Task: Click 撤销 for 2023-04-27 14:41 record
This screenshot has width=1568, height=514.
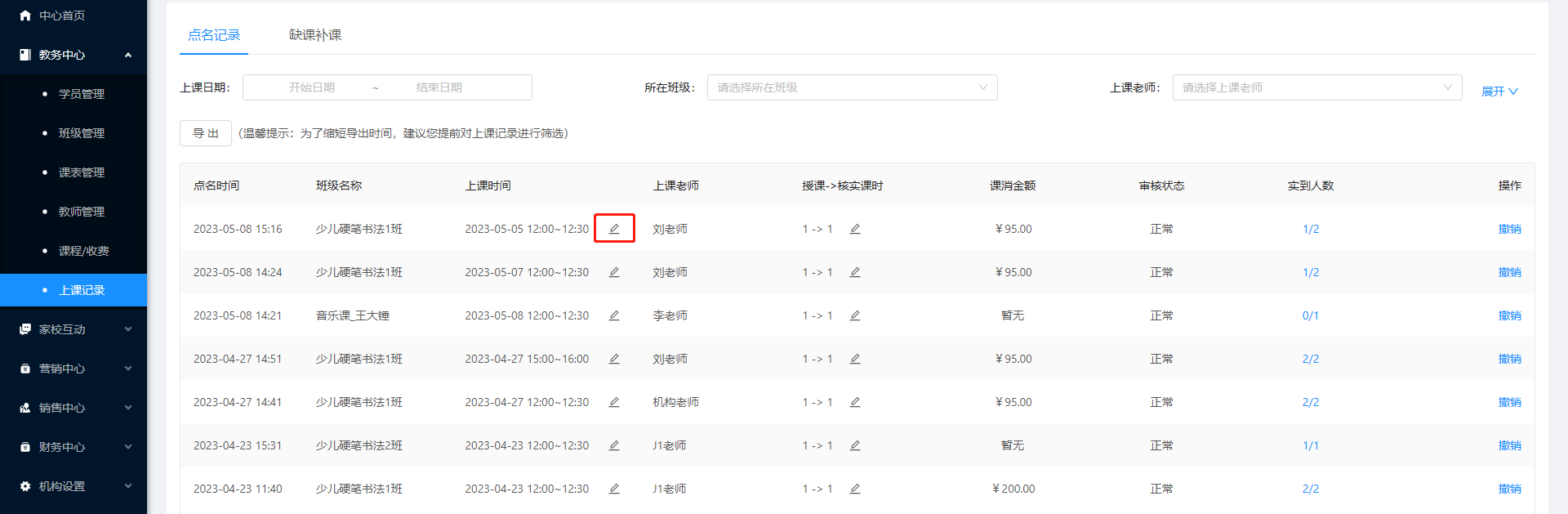Action: coord(1509,402)
